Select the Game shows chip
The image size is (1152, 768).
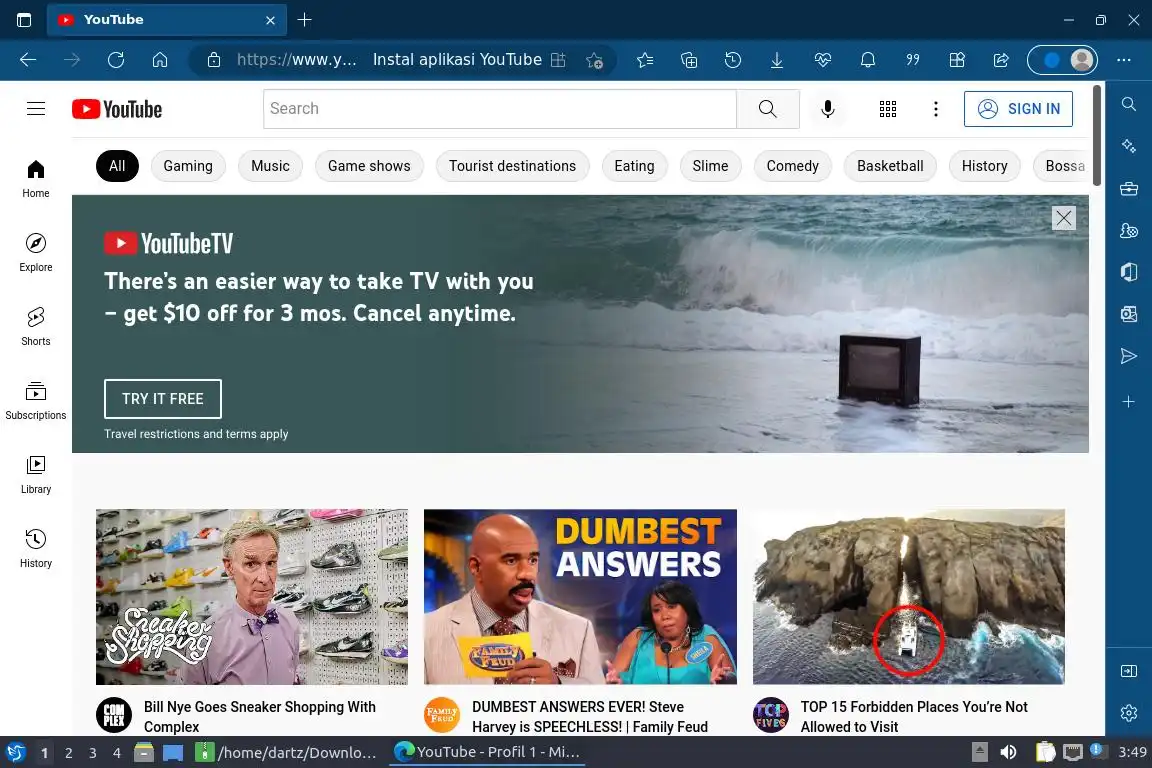[369, 166]
